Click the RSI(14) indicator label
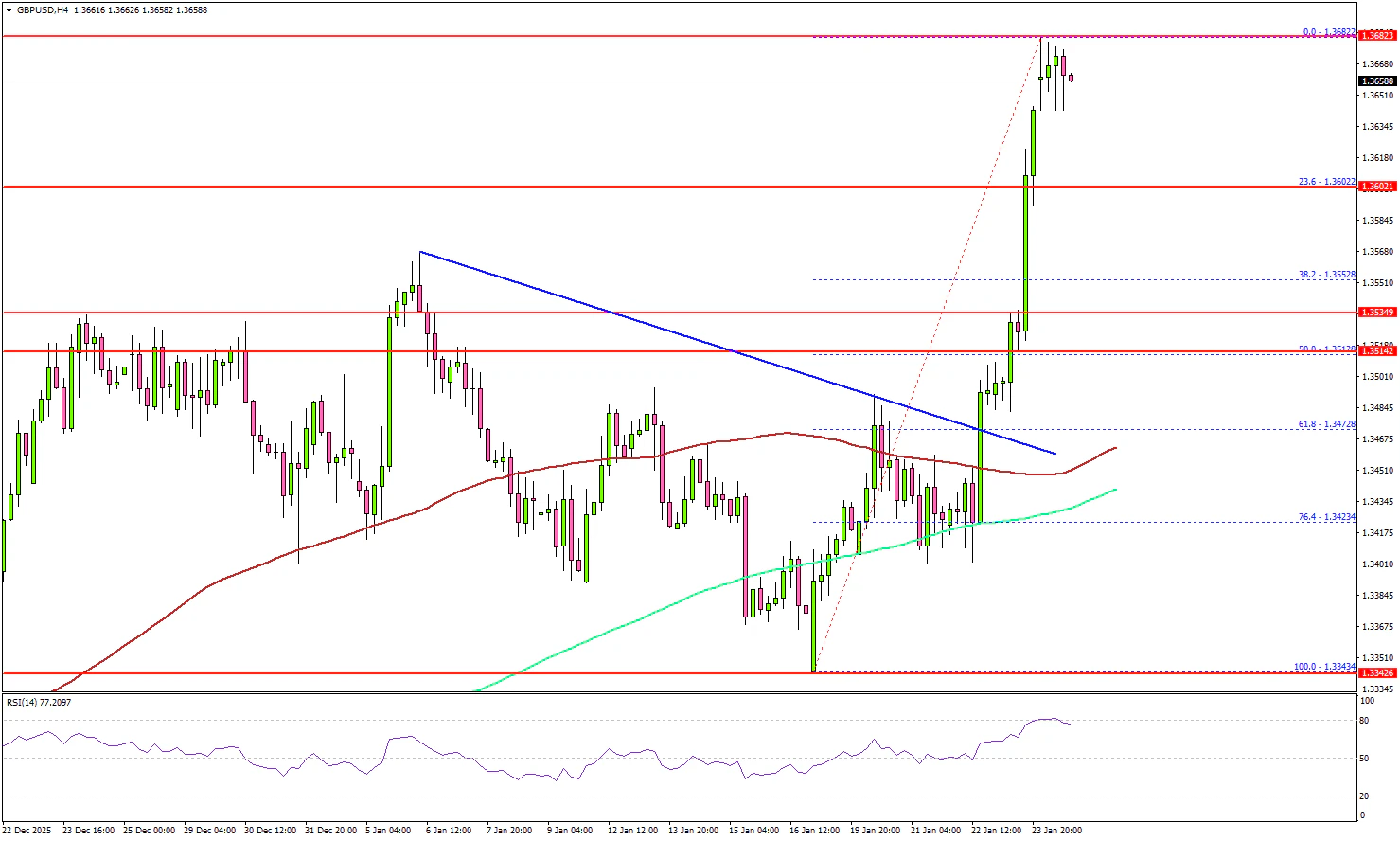The height and width of the screenshot is (841, 1400). (38, 703)
